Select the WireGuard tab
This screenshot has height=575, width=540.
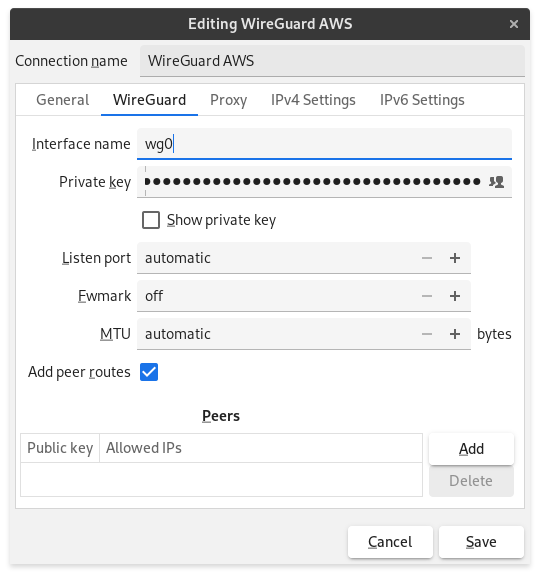click(x=150, y=100)
